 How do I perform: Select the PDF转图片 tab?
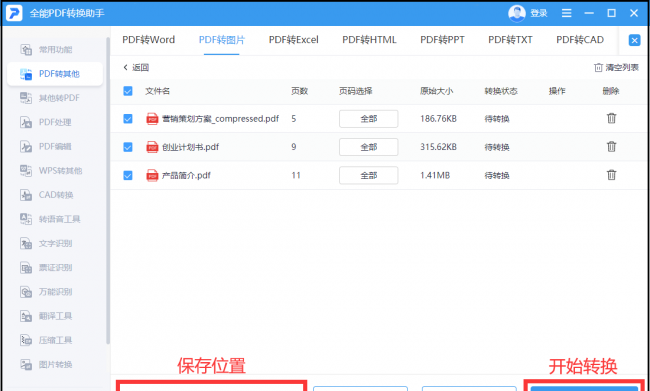click(222, 40)
